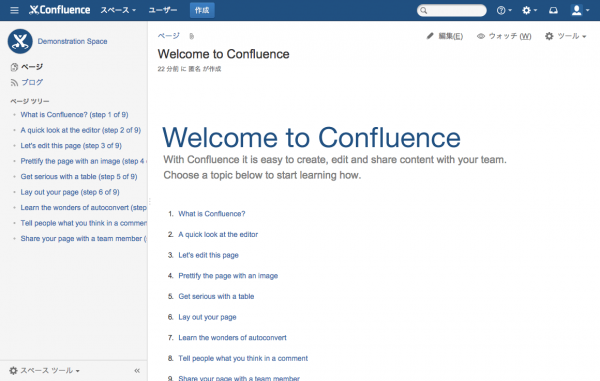Screen dimensions: 600x381
Task: Open tree item Learn the wonders of autoconvert
Action: coord(83,208)
